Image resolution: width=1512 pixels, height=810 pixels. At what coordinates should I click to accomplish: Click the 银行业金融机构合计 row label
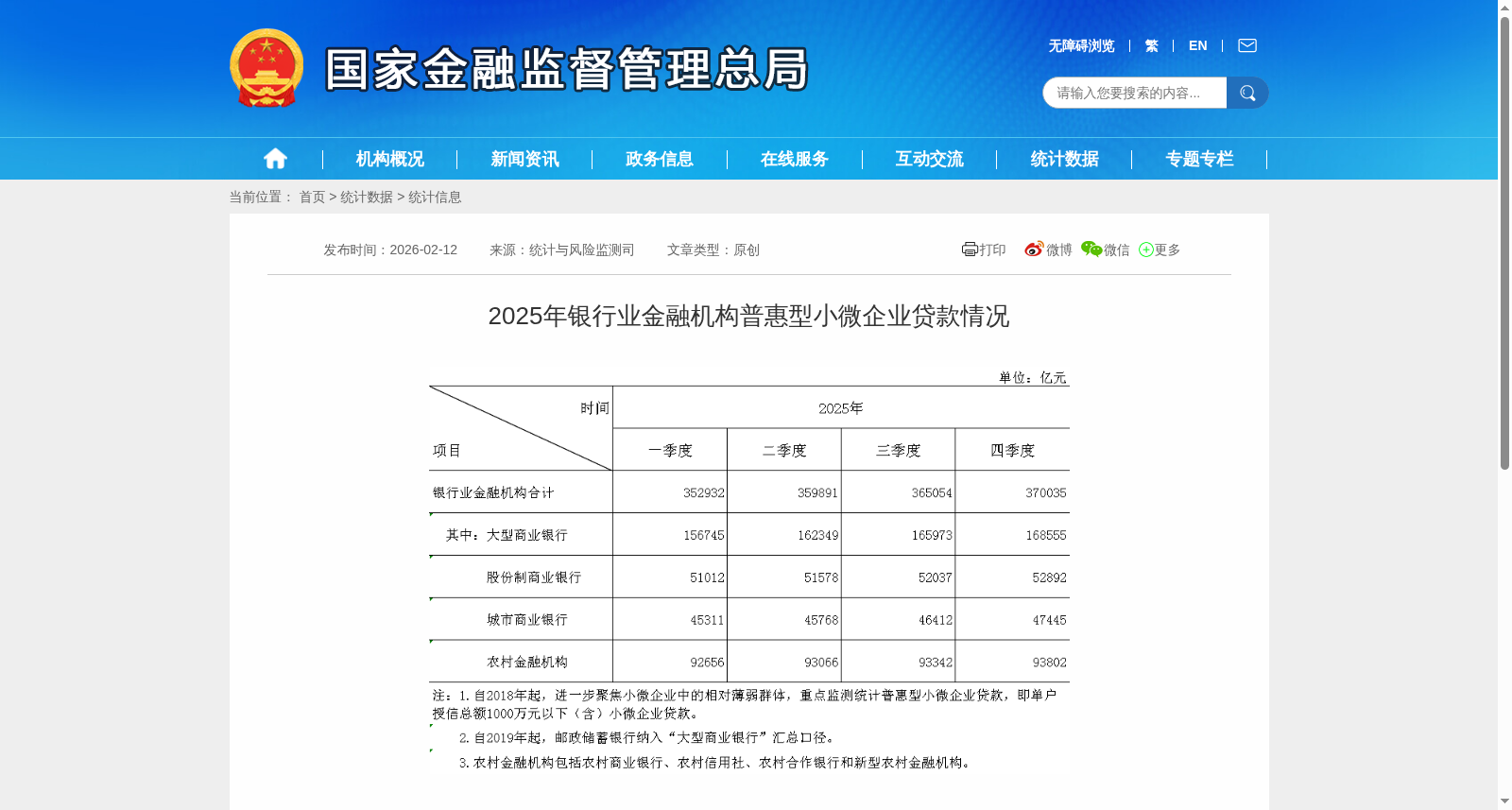click(493, 492)
